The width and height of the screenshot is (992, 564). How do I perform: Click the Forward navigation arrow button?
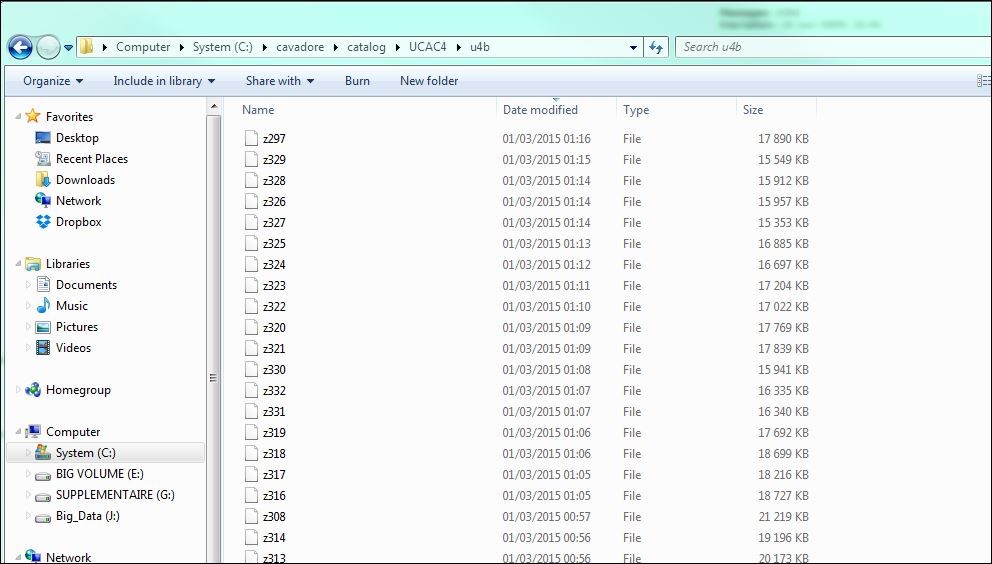pos(48,47)
